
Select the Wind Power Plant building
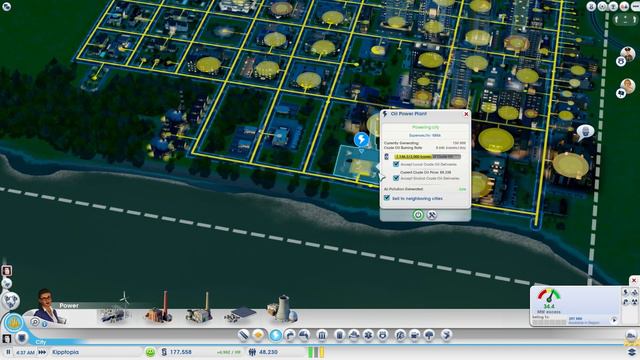[114, 309]
